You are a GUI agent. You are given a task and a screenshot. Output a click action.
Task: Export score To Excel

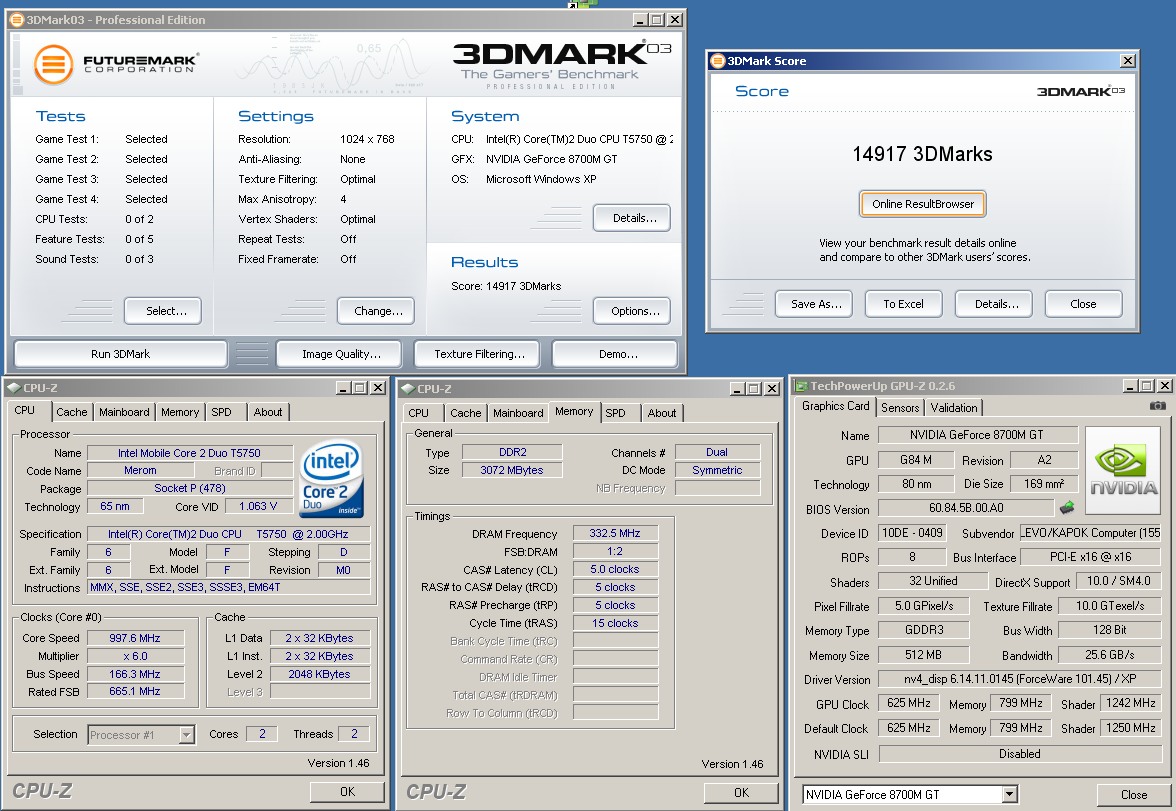(903, 304)
